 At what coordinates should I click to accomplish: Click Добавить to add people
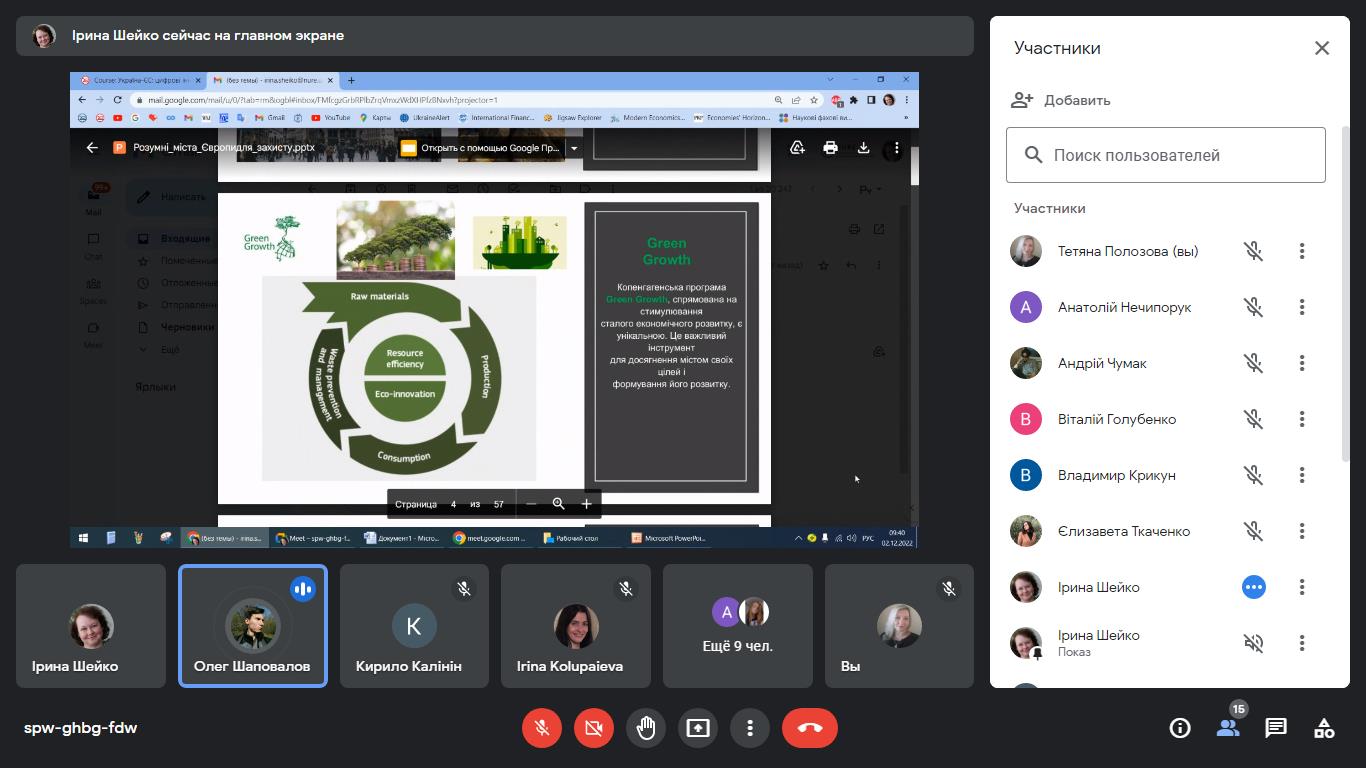[x=1061, y=100]
